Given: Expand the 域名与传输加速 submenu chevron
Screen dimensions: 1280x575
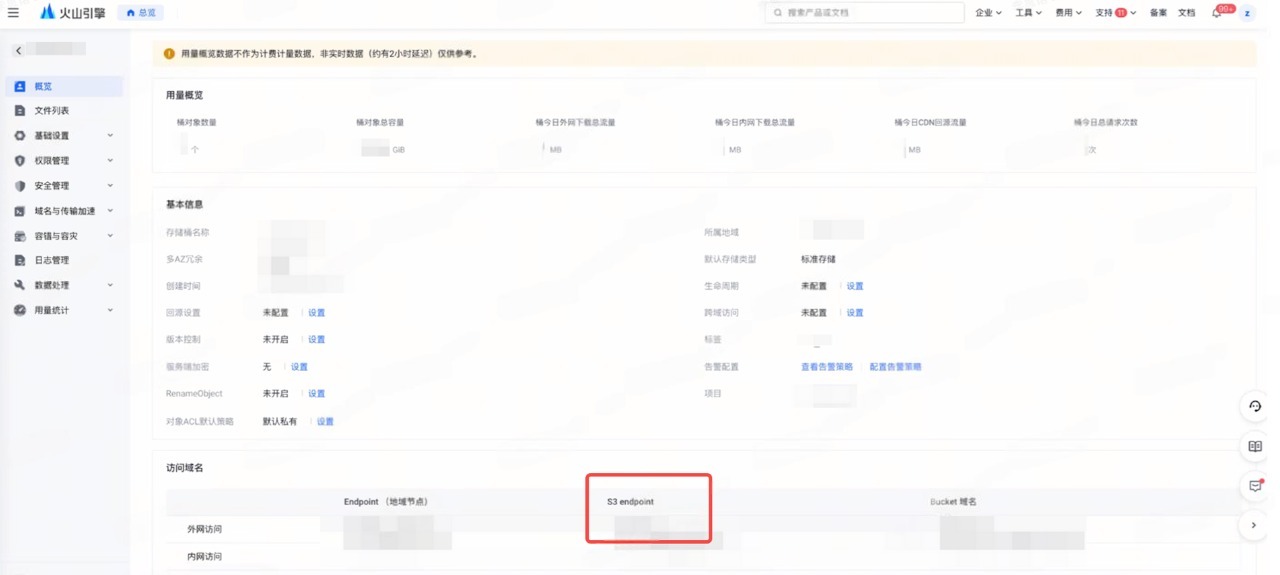Looking at the screenshot, I should [x=110, y=211].
